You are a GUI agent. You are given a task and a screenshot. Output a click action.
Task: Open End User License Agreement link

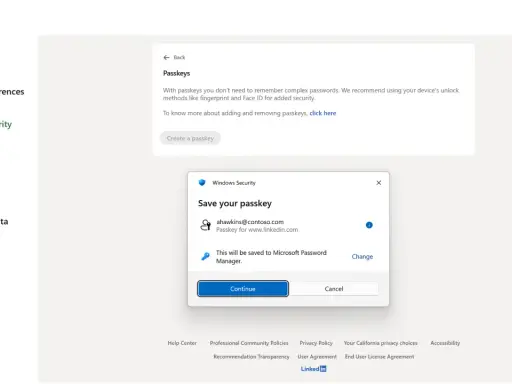[379, 357]
